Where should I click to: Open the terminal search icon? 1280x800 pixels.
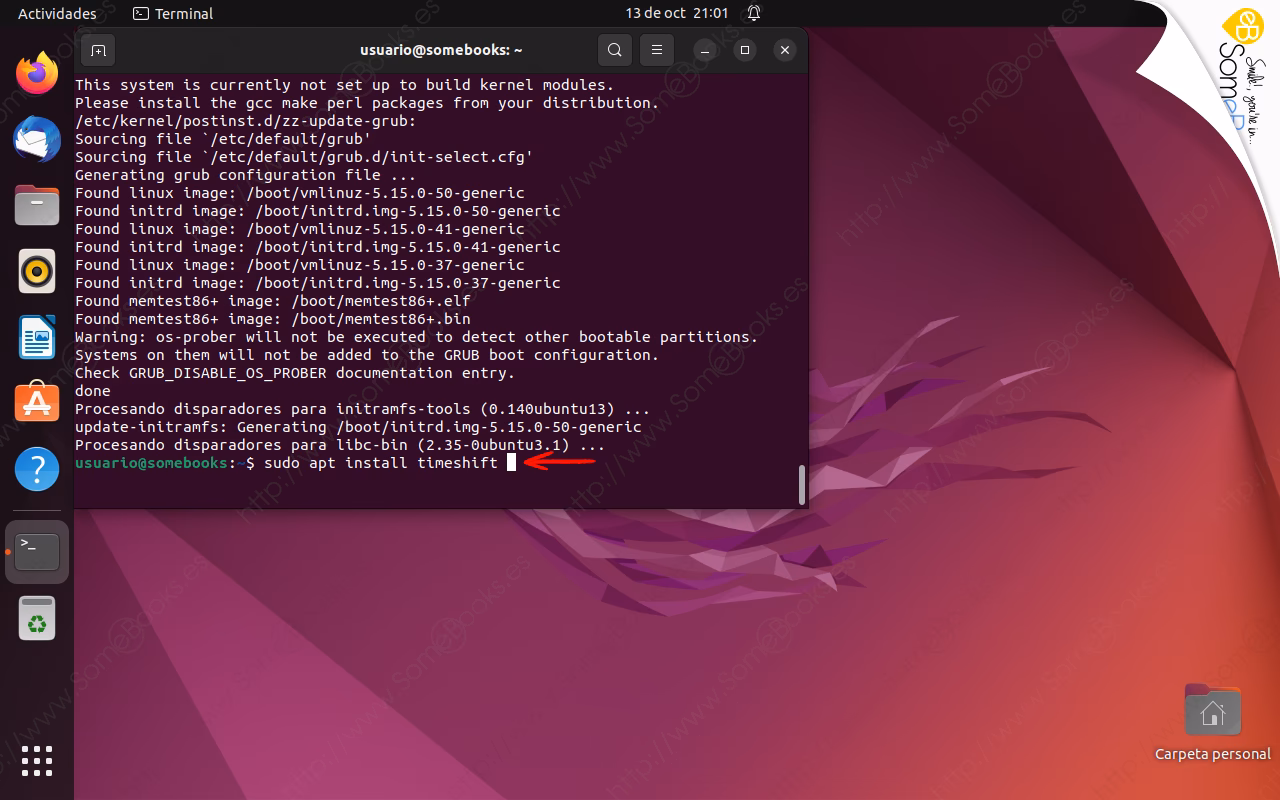click(614, 49)
